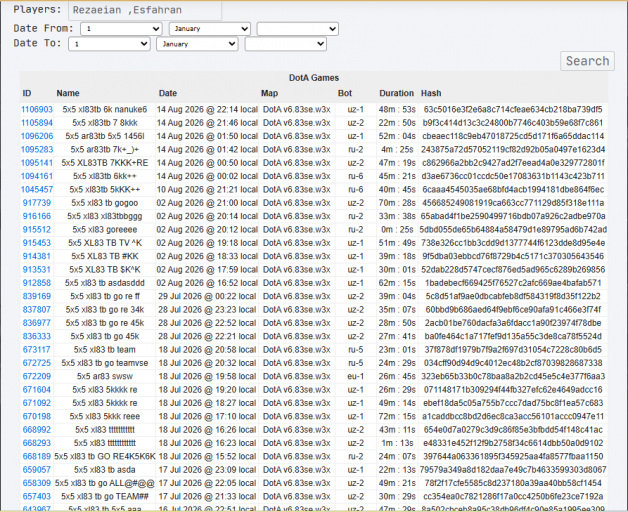Click the date '29 Jul 2026 @ 00:22 local'
This screenshot has width=628, height=512.
coord(207,296)
